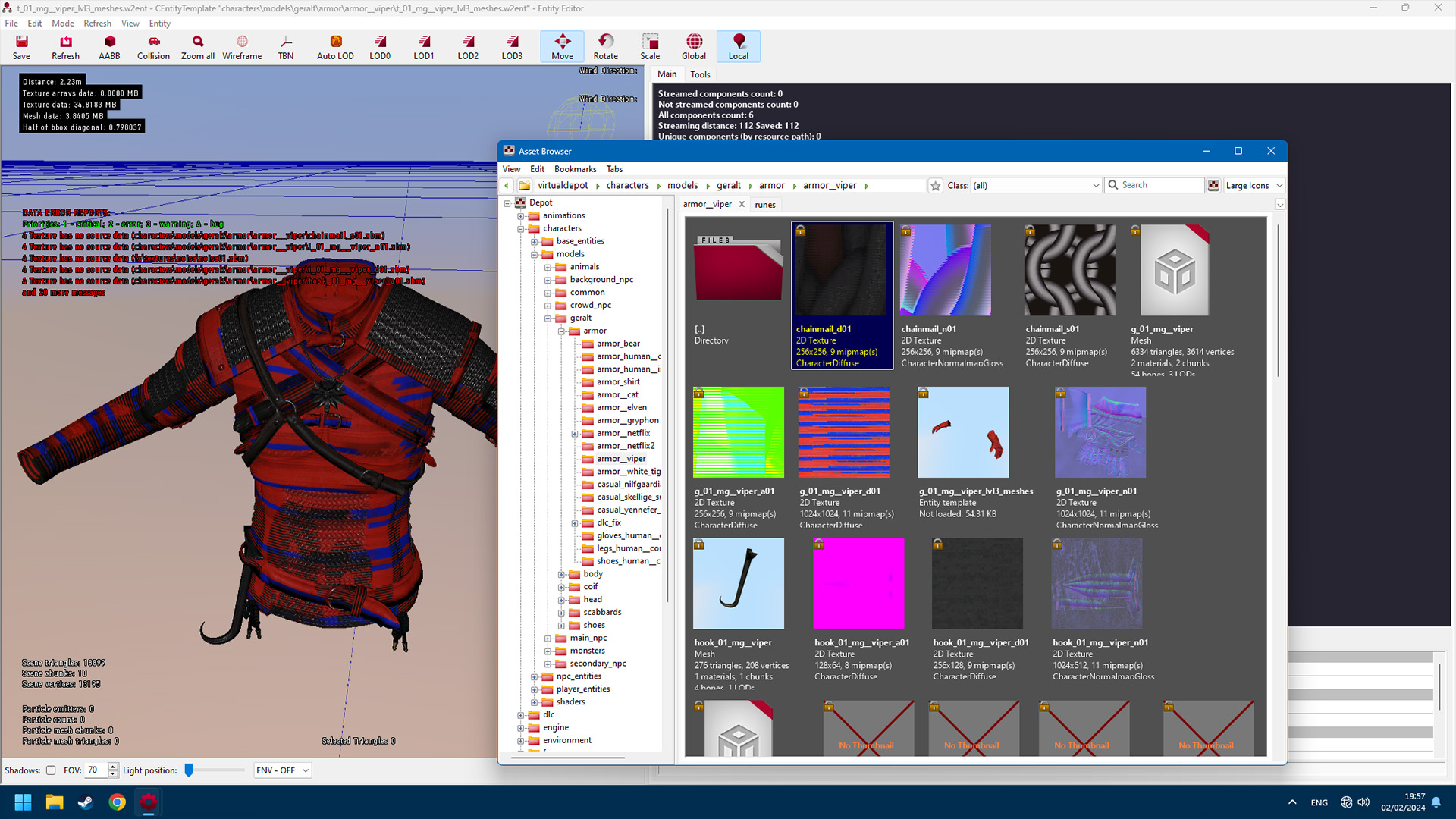Image resolution: width=1456 pixels, height=819 pixels.
Task: Select armor_viper folder in tree
Action: click(621, 460)
